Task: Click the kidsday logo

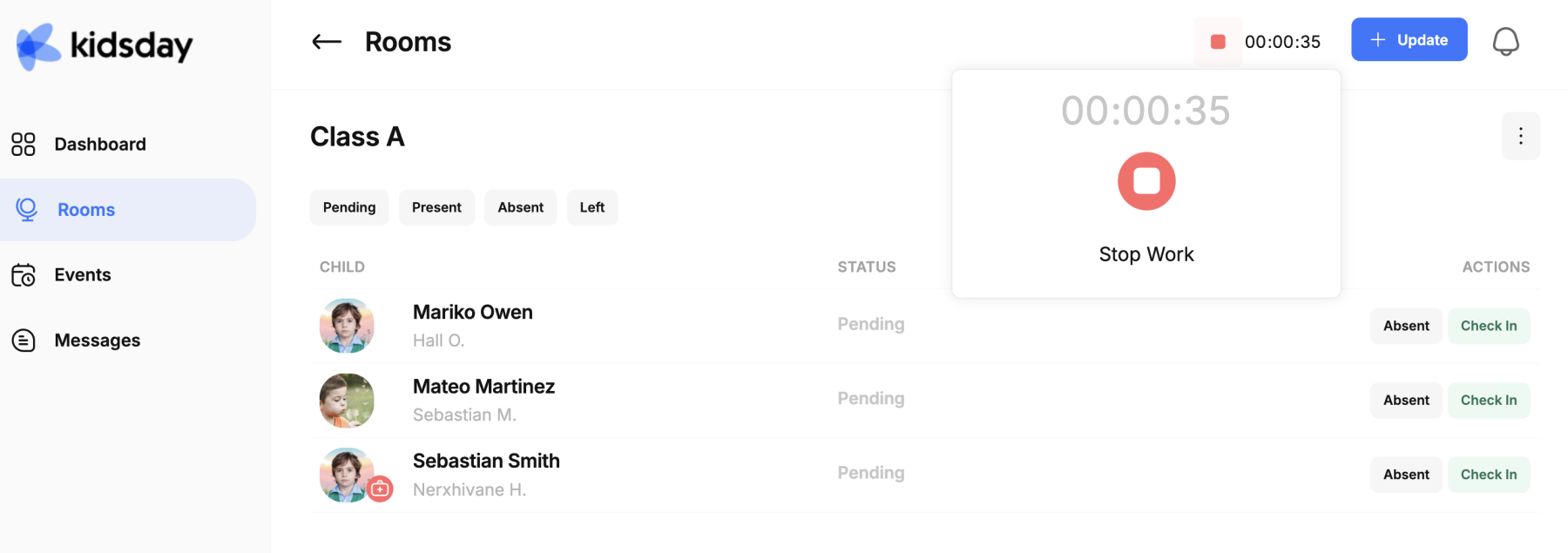Action: (x=105, y=46)
